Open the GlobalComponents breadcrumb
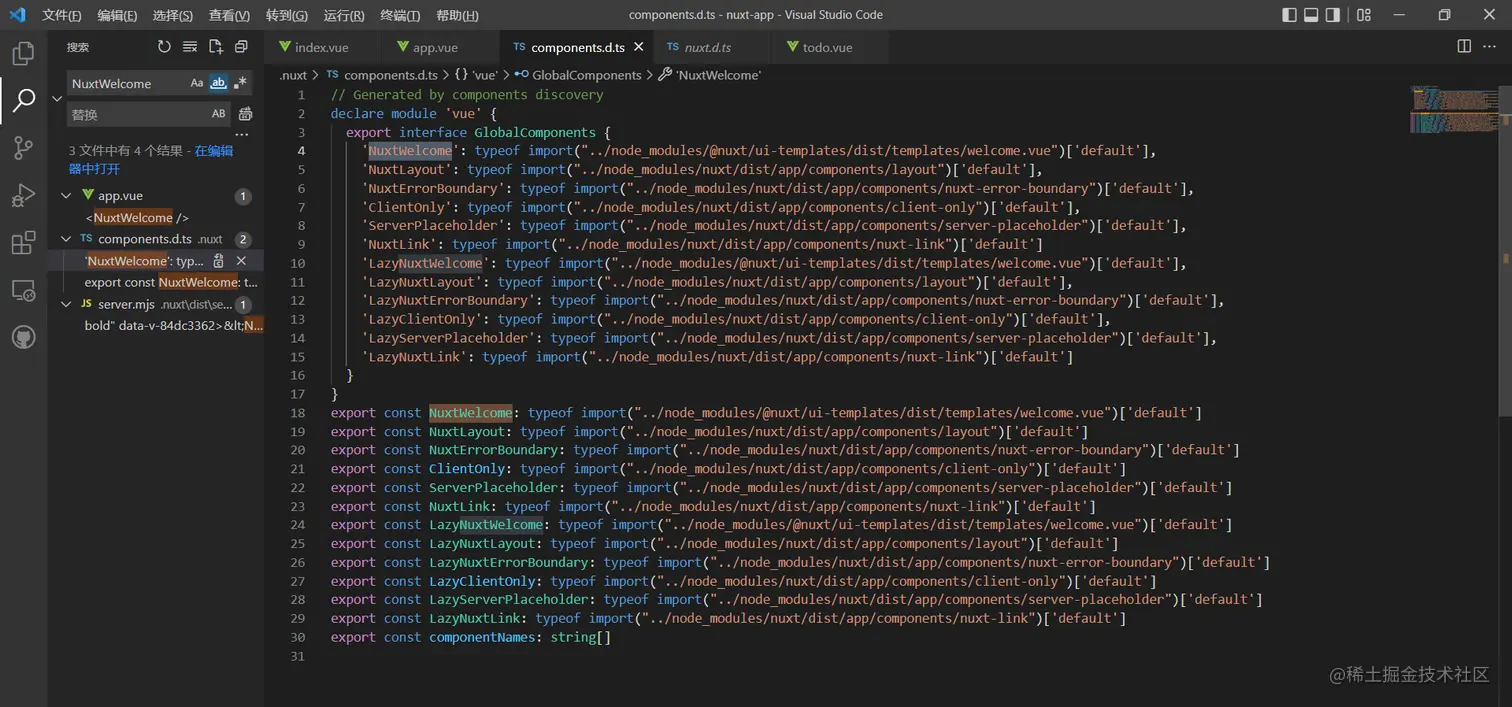Viewport: 1512px width, 707px height. (578, 75)
